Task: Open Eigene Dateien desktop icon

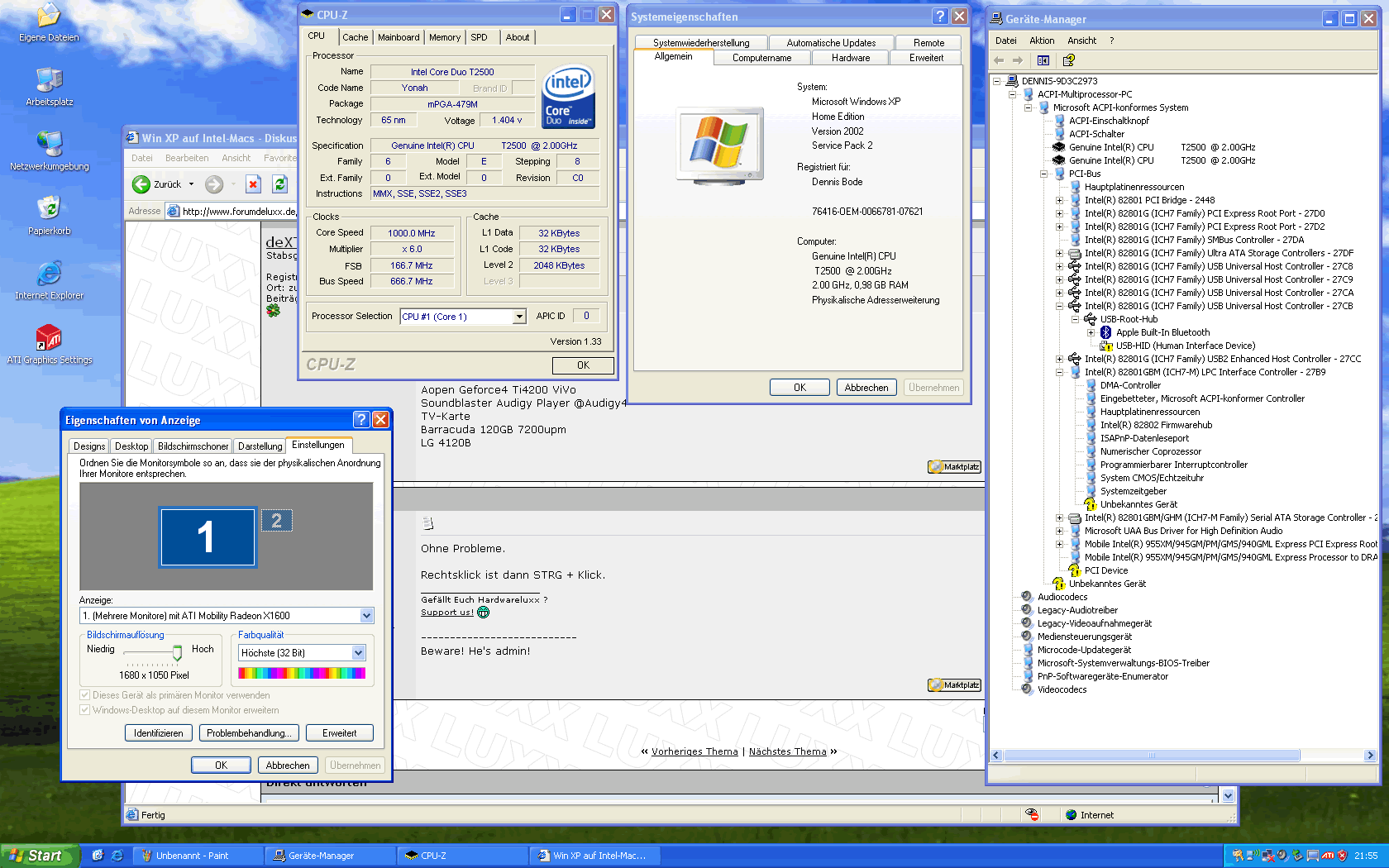Action: (49, 21)
